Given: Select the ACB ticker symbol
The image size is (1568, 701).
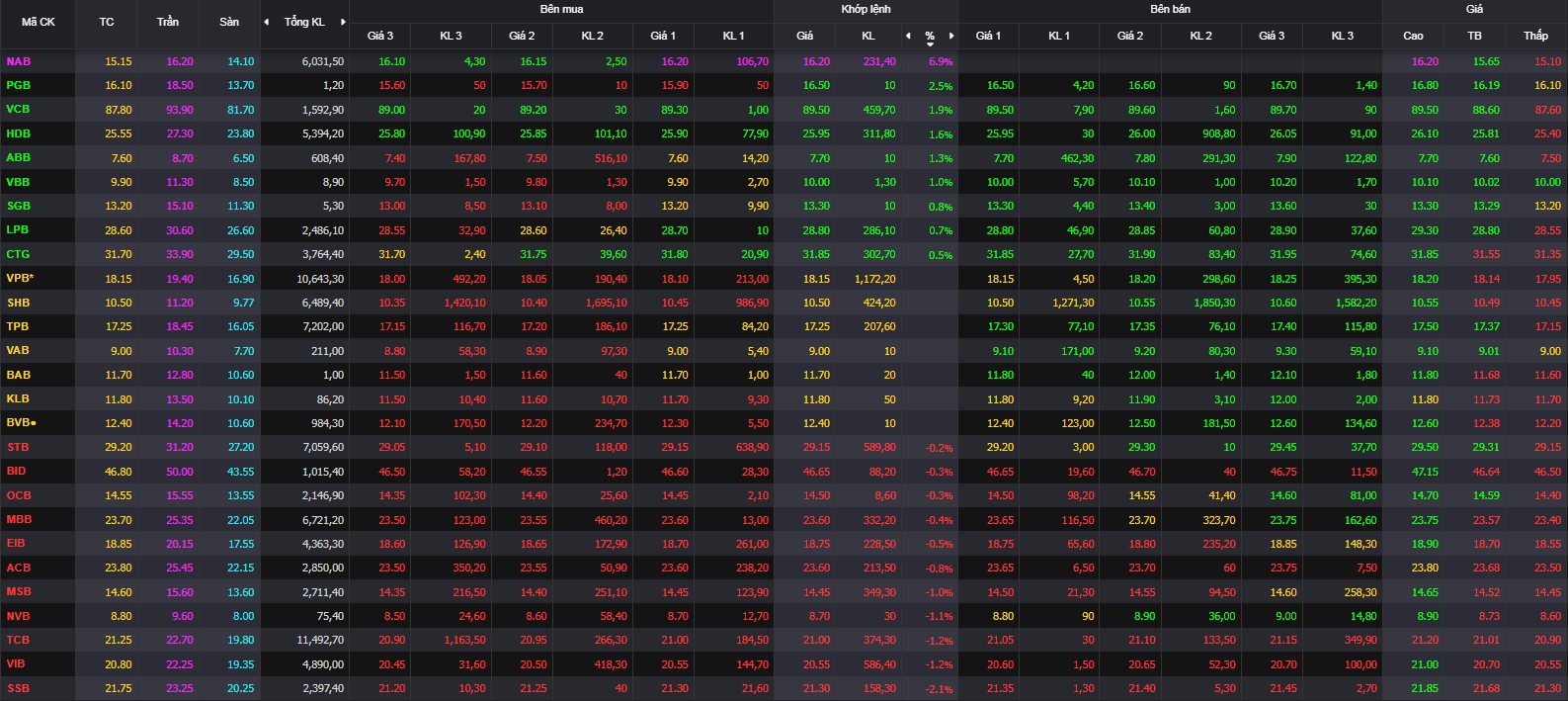Looking at the screenshot, I should click(19, 568).
